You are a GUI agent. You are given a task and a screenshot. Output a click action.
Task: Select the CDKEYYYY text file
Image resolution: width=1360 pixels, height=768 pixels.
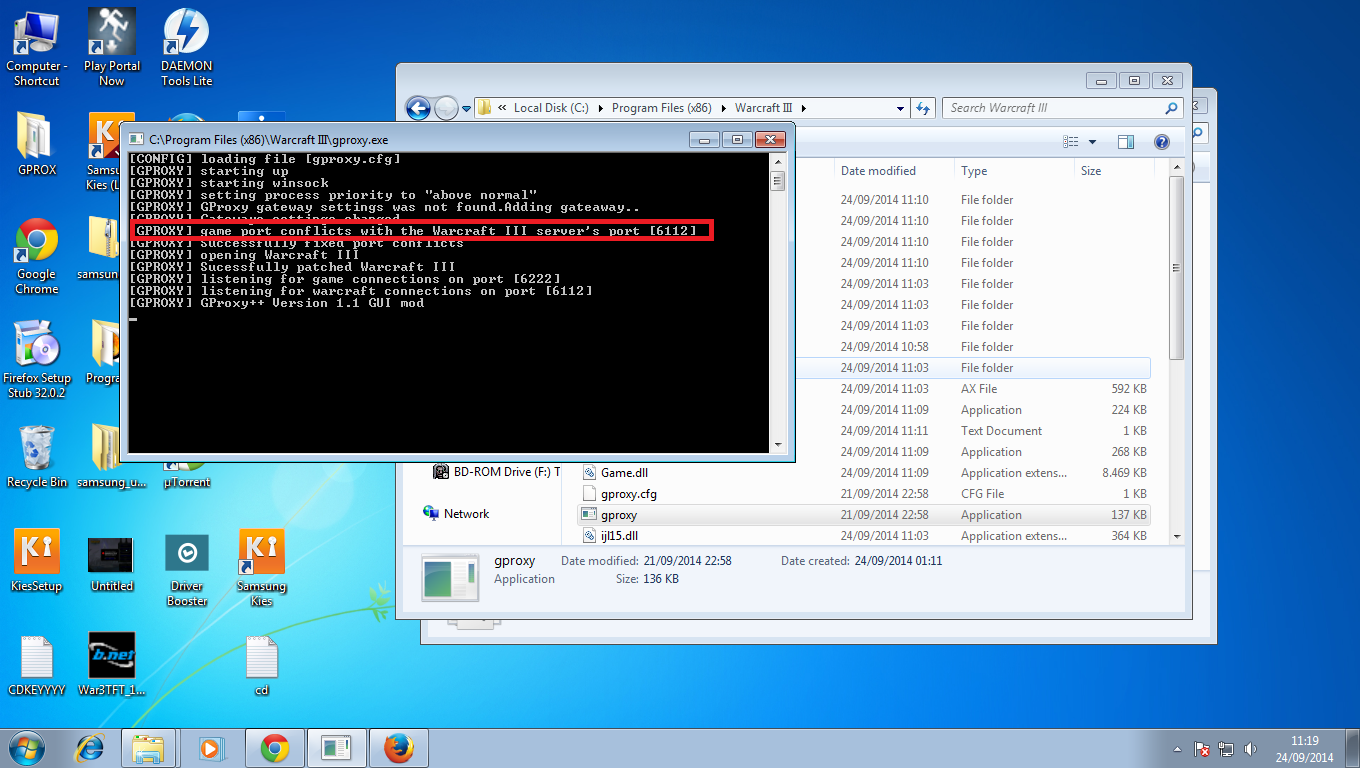[x=36, y=665]
